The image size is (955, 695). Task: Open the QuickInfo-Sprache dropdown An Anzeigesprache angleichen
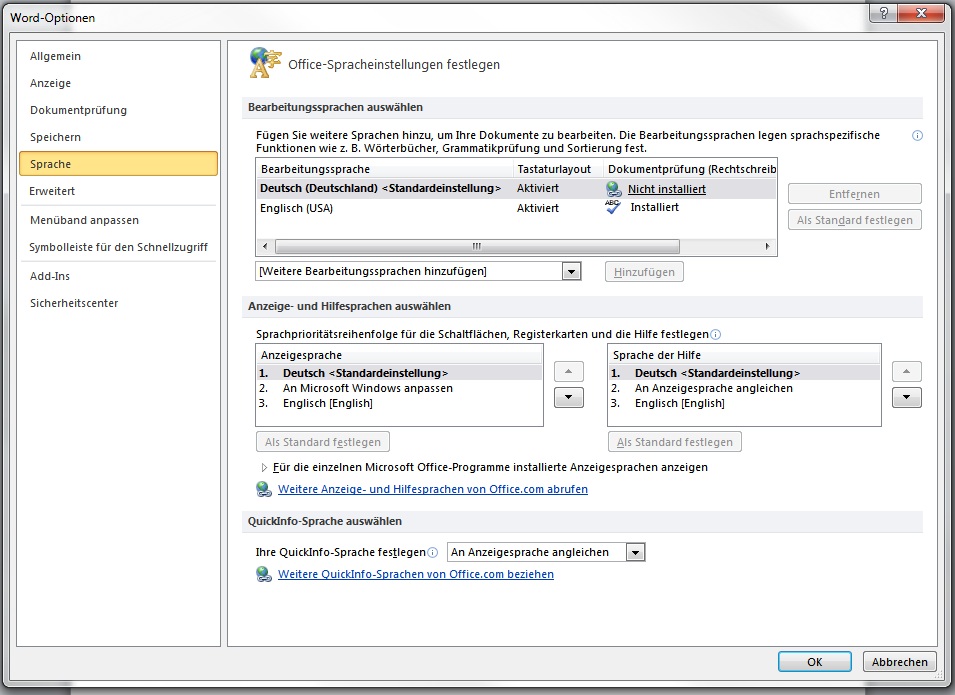point(635,552)
